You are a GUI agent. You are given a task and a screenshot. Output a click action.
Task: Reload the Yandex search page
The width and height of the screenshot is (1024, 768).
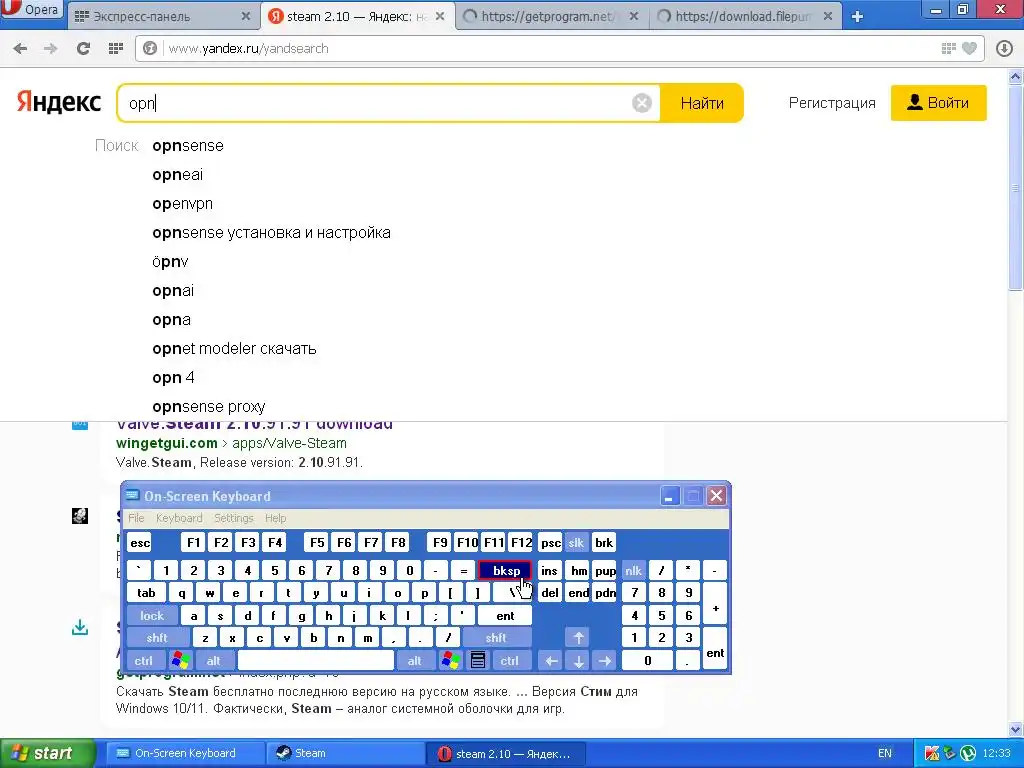click(83, 48)
